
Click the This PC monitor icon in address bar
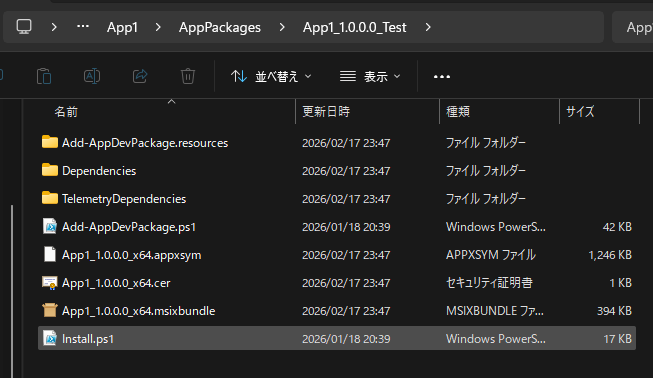pos(24,27)
